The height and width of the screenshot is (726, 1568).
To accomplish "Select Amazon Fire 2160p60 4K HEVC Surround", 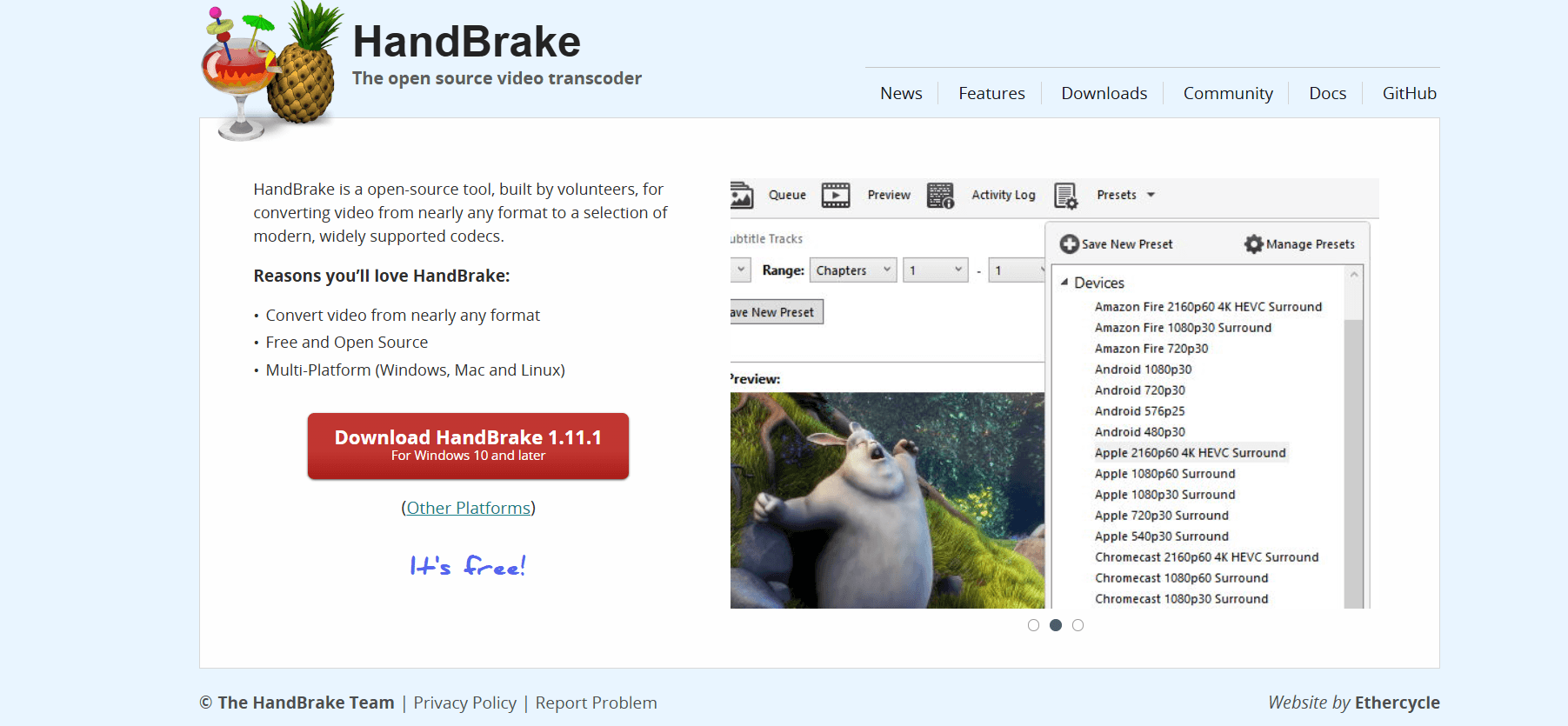I will point(1208,307).
